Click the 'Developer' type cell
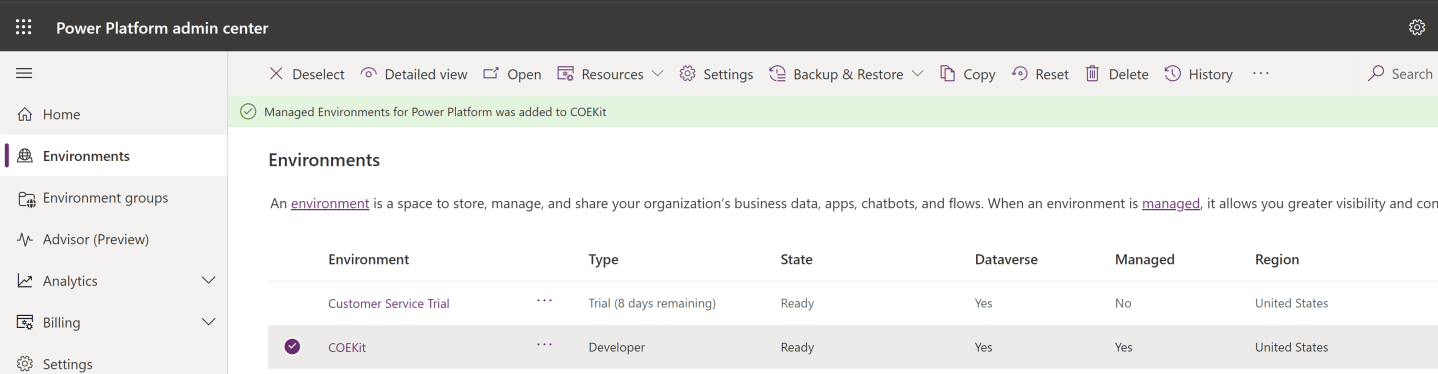 tap(617, 348)
